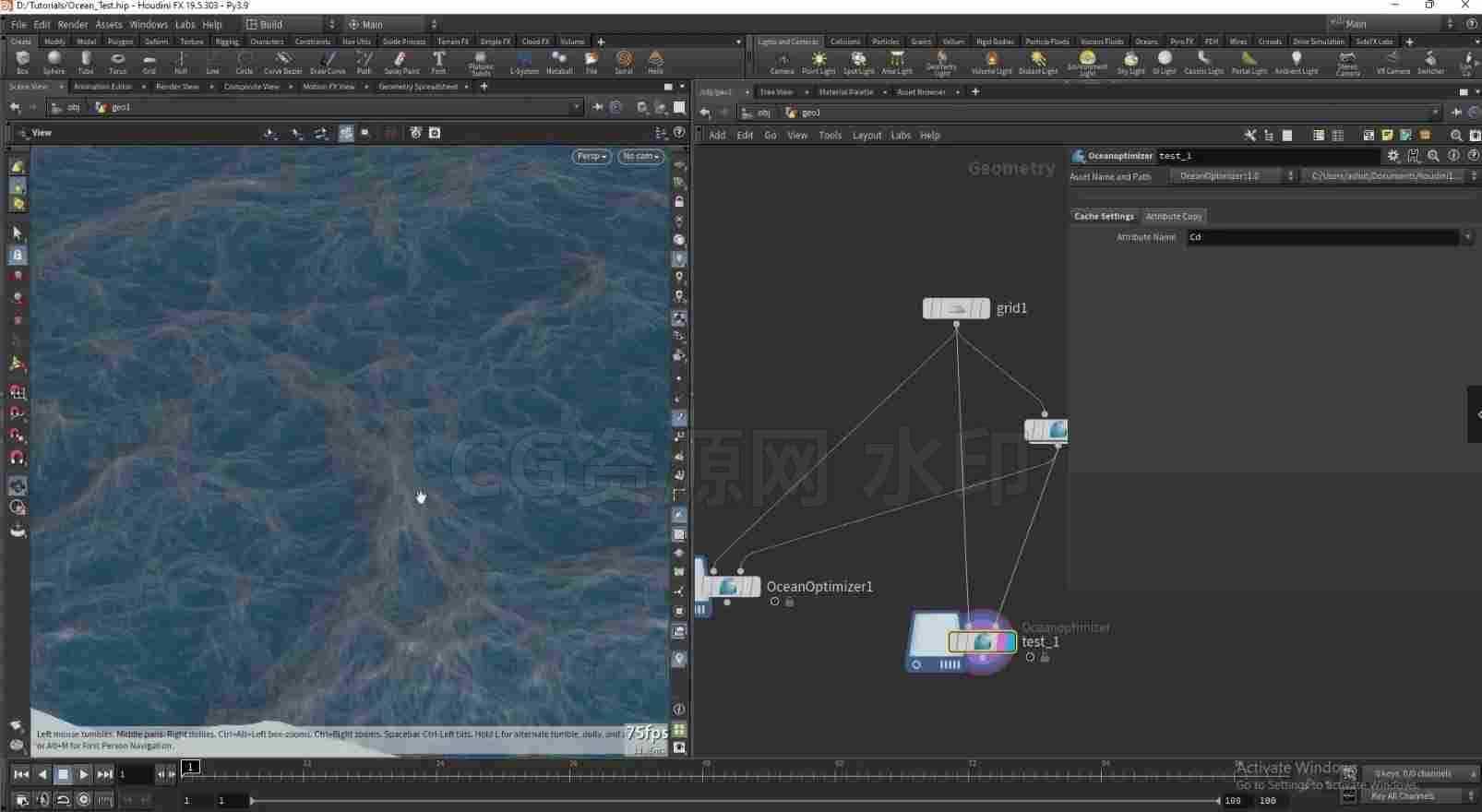Add a Point Light from the shelf
This screenshot has width=1482, height=812.
point(819,63)
